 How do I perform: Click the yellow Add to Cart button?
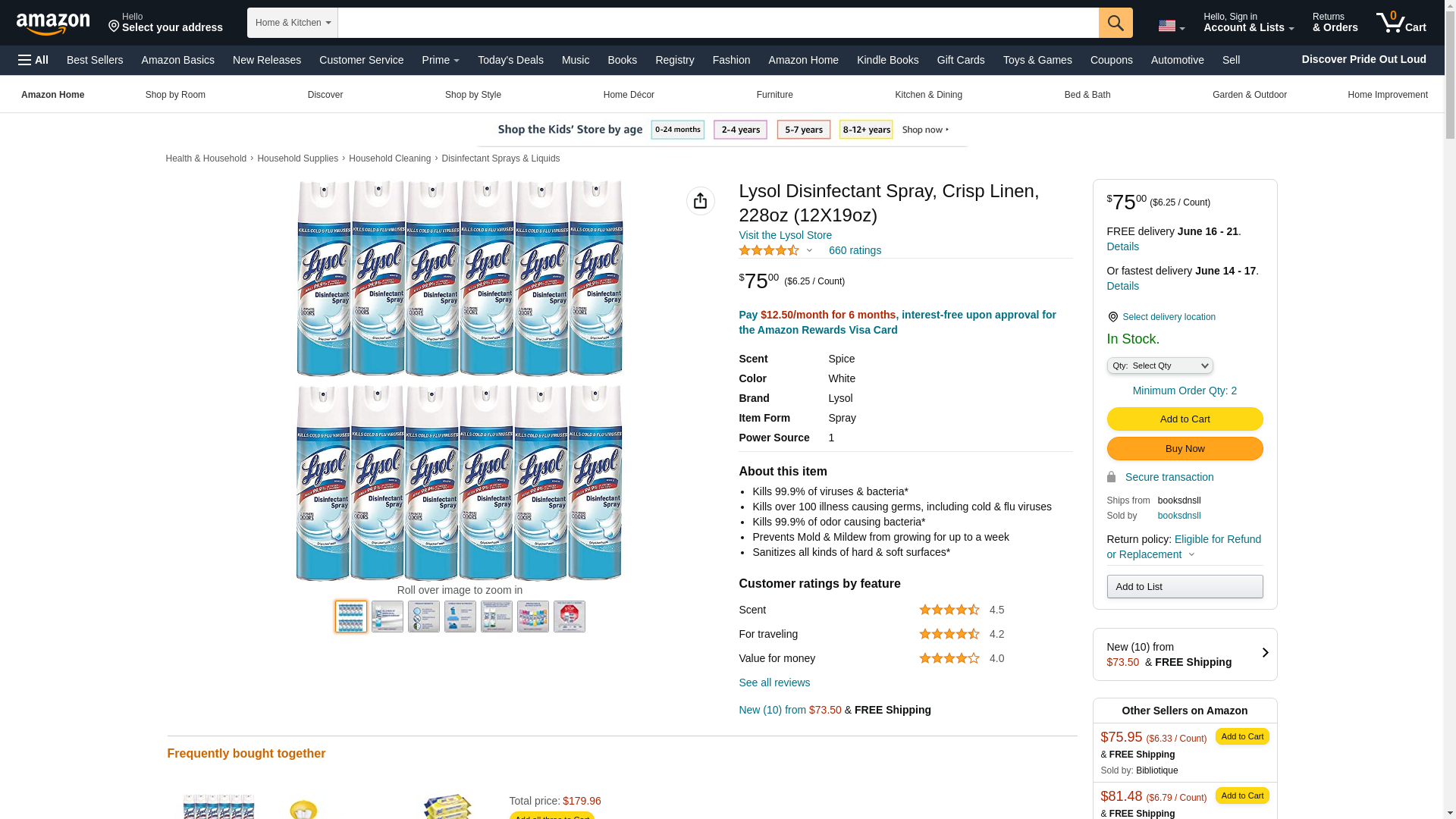point(1185,419)
